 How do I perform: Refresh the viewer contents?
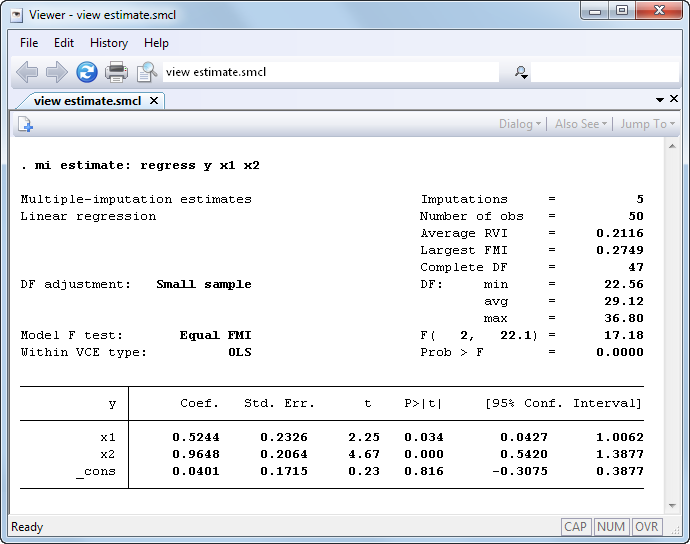(87, 72)
